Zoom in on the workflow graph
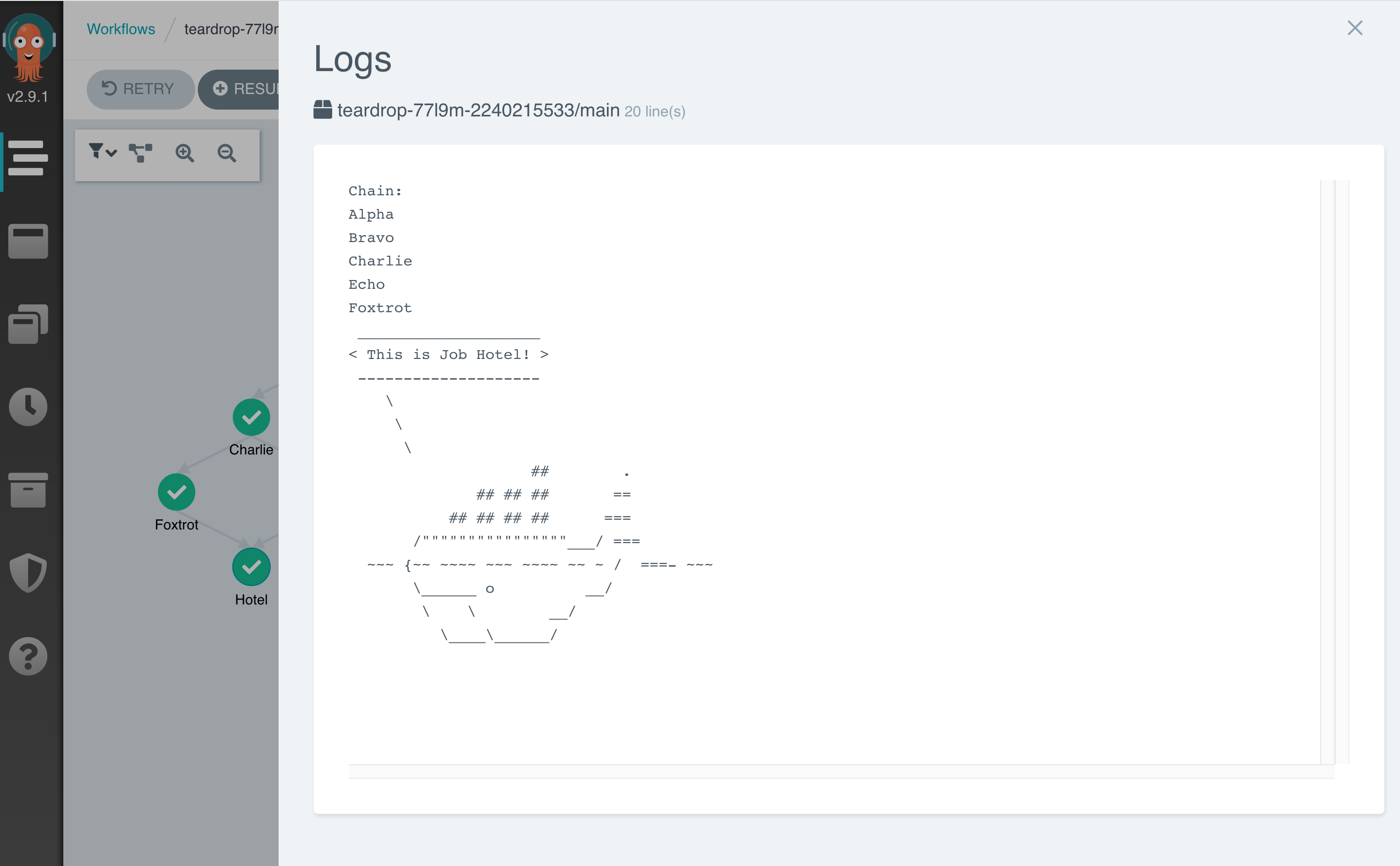The height and width of the screenshot is (866, 1400). coord(185,153)
